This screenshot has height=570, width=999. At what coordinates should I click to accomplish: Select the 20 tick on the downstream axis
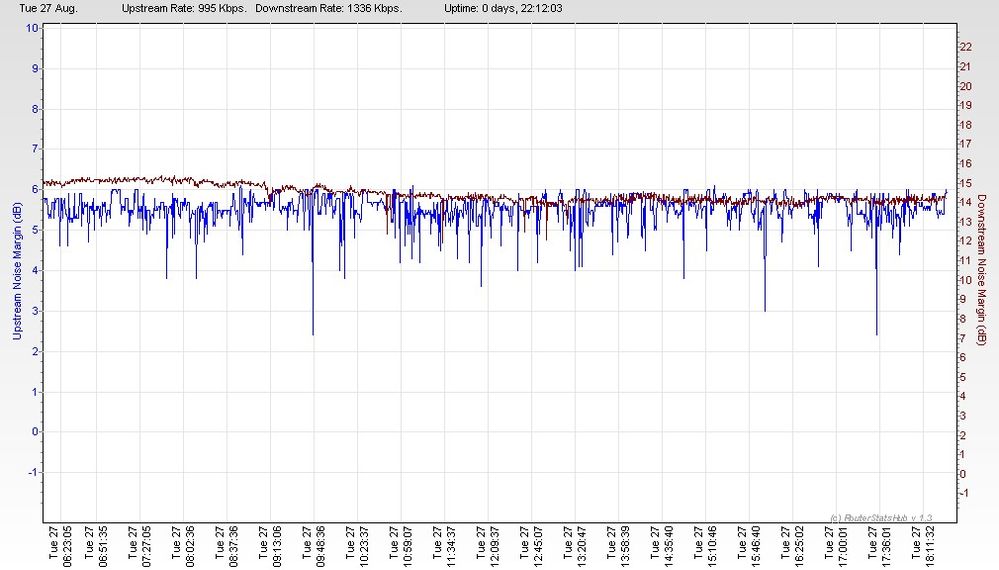[966, 86]
